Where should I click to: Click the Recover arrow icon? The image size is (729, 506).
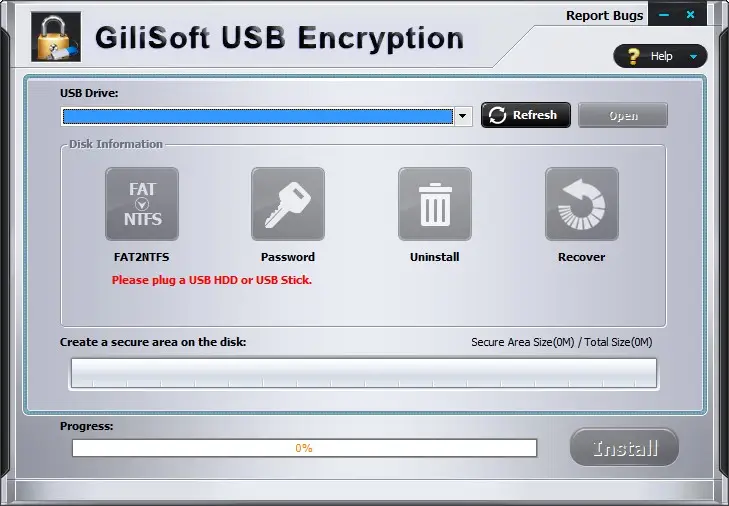tap(582, 204)
